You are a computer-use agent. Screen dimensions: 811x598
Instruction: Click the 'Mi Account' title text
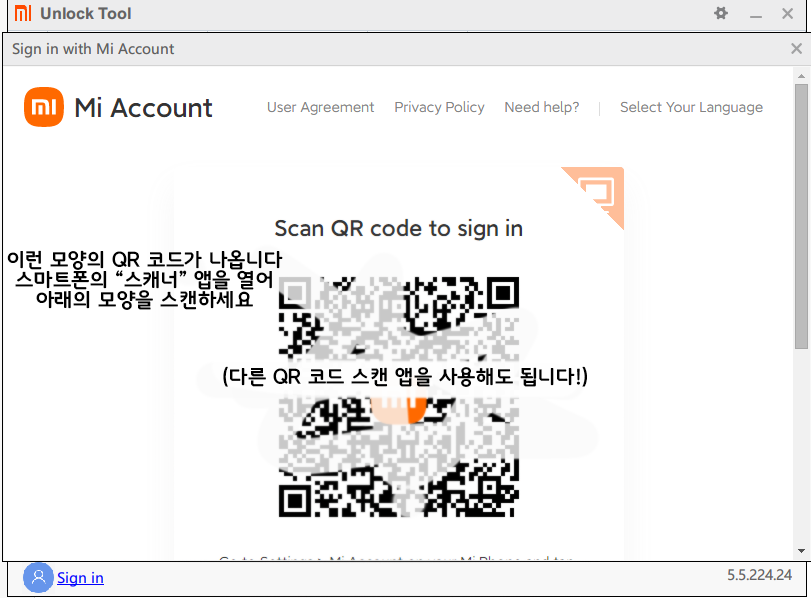(x=143, y=108)
